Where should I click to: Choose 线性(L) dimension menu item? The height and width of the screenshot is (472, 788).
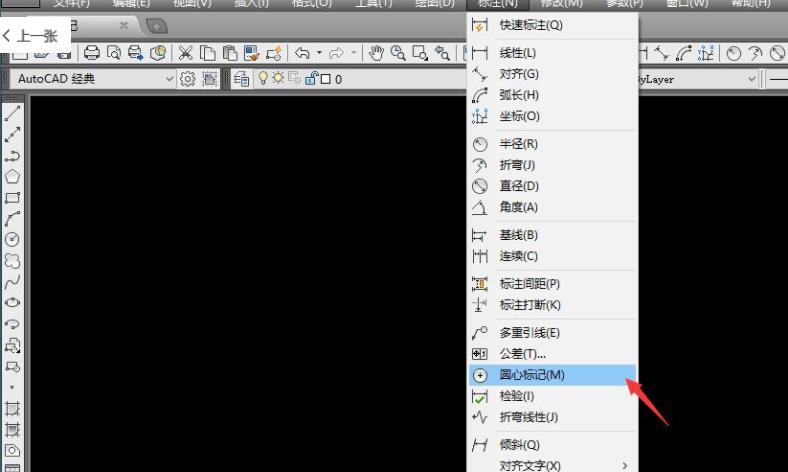coord(553,53)
